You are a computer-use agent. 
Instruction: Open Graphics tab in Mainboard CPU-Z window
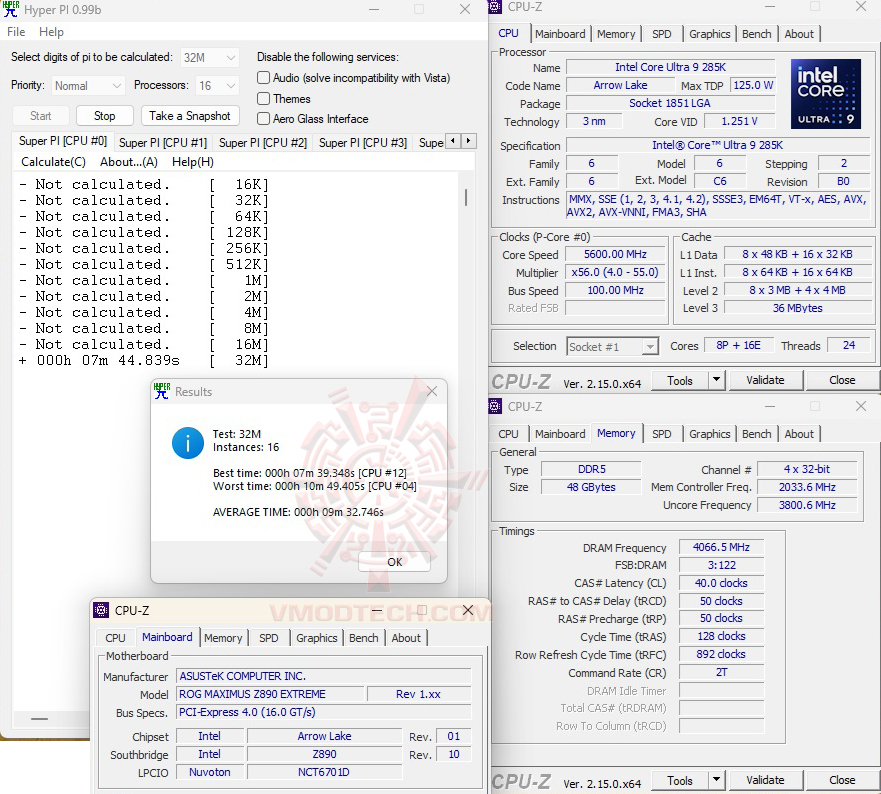[317, 638]
